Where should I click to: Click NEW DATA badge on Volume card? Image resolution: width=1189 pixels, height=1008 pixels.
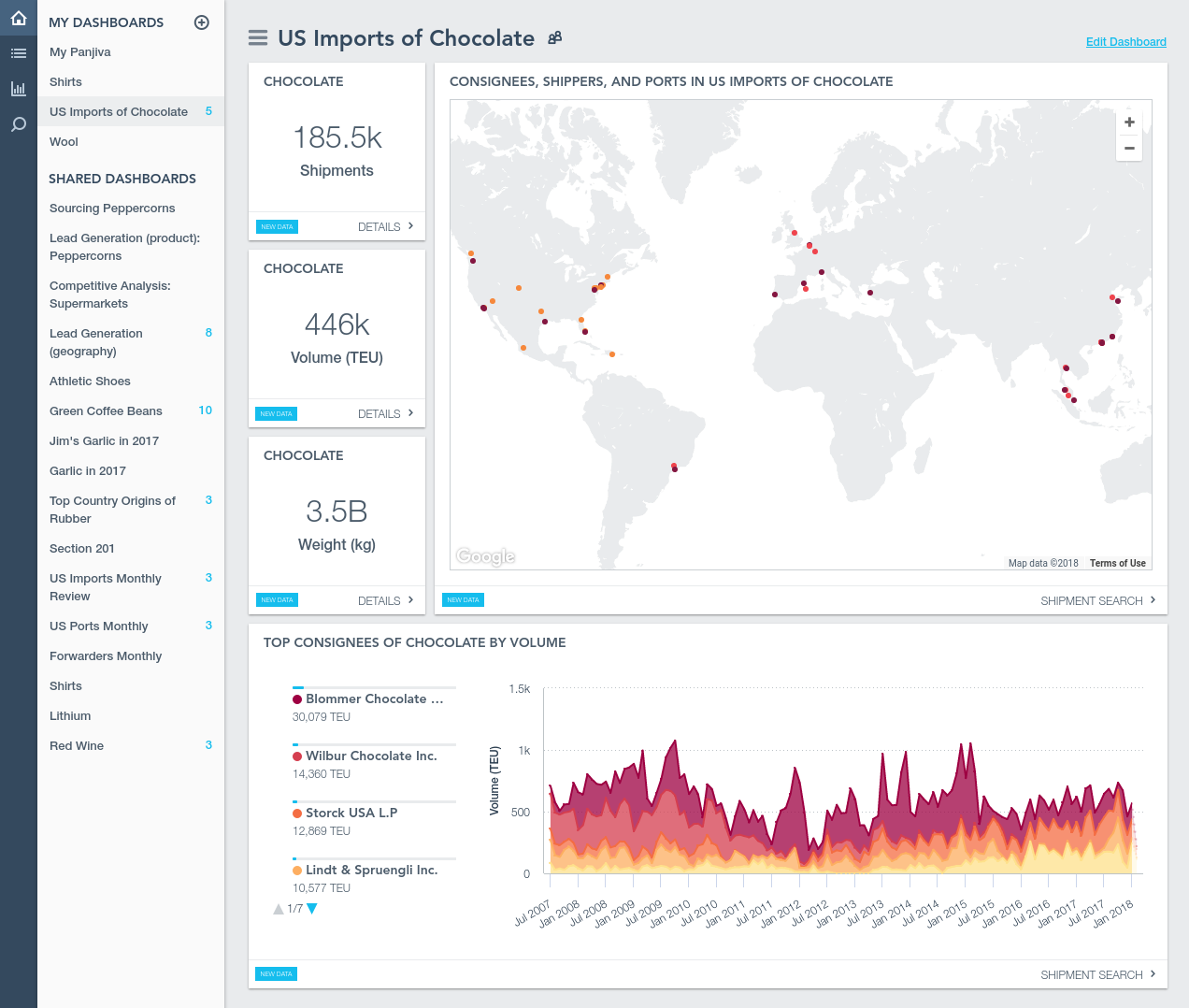tap(276, 413)
